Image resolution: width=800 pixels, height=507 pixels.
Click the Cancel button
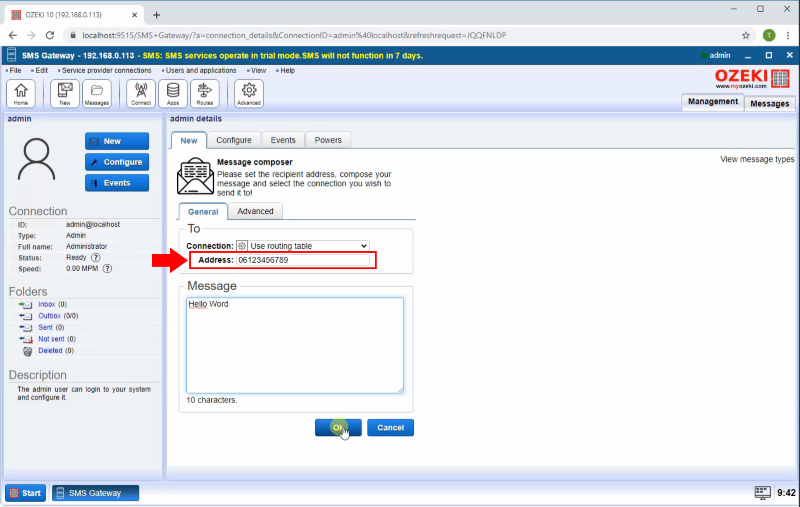tap(390, 427)
